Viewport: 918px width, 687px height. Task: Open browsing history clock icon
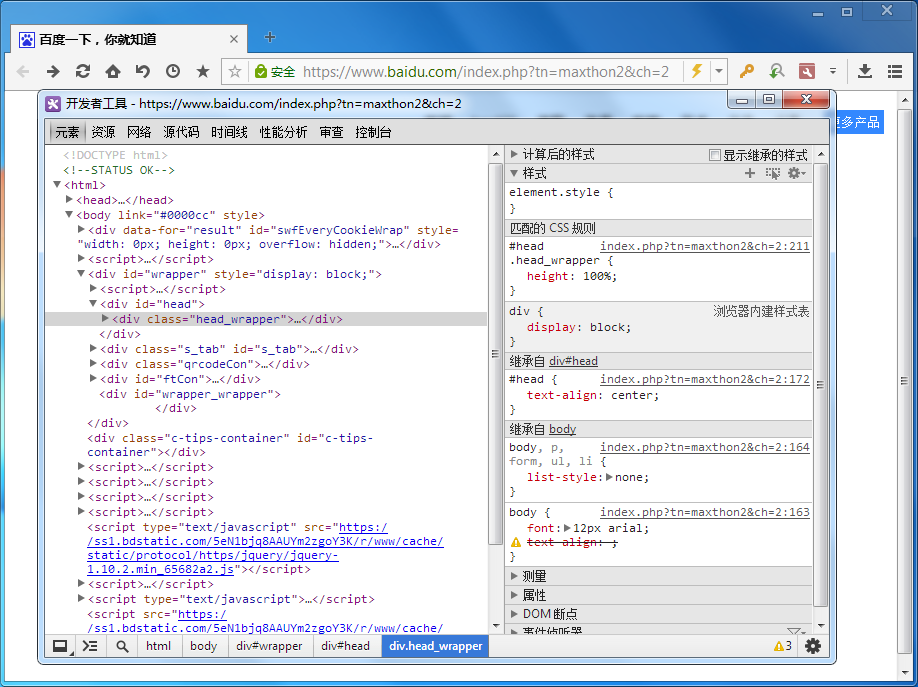pyautogui.click(x=173, y=71)
